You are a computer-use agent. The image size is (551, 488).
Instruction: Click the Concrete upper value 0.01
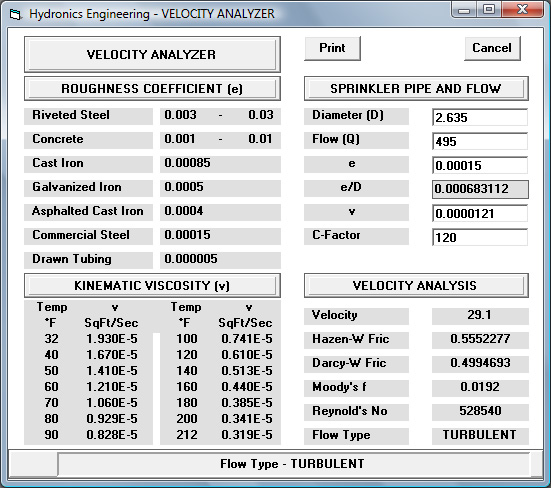coord(260,139)
